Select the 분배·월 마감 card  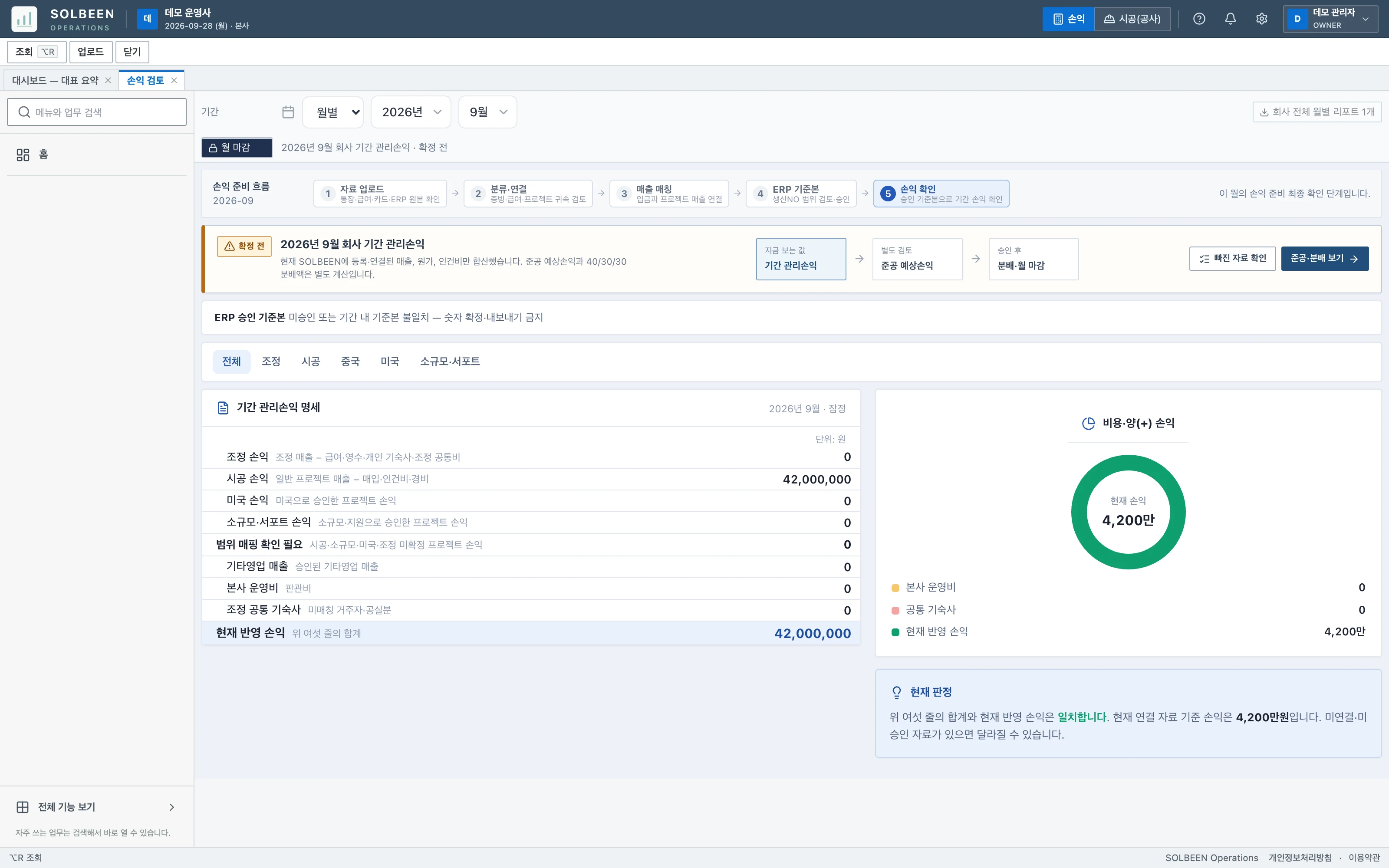tap(1034, 259)
